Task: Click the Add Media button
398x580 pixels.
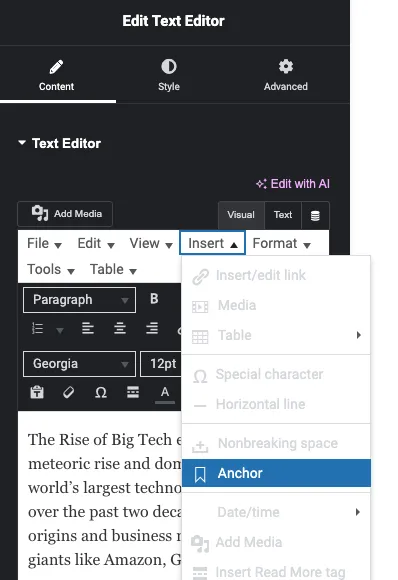Action: [65, 214]
